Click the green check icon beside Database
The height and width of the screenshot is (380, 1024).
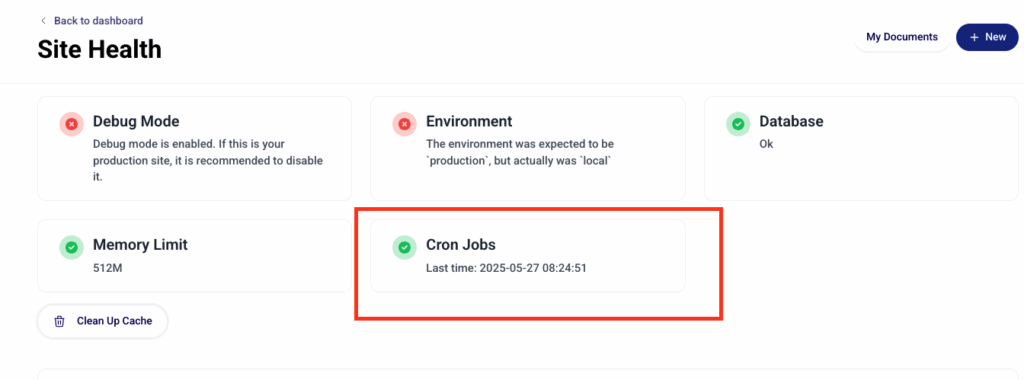click(738, 124)
